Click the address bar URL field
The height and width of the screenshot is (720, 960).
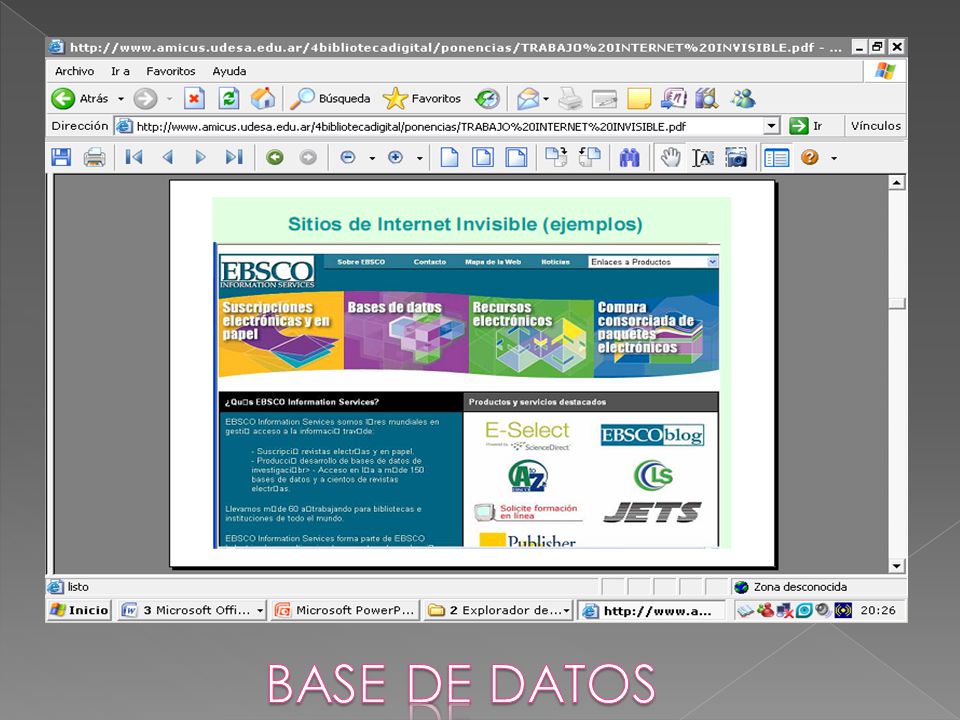pyautogui.click(x=440, y=126)
